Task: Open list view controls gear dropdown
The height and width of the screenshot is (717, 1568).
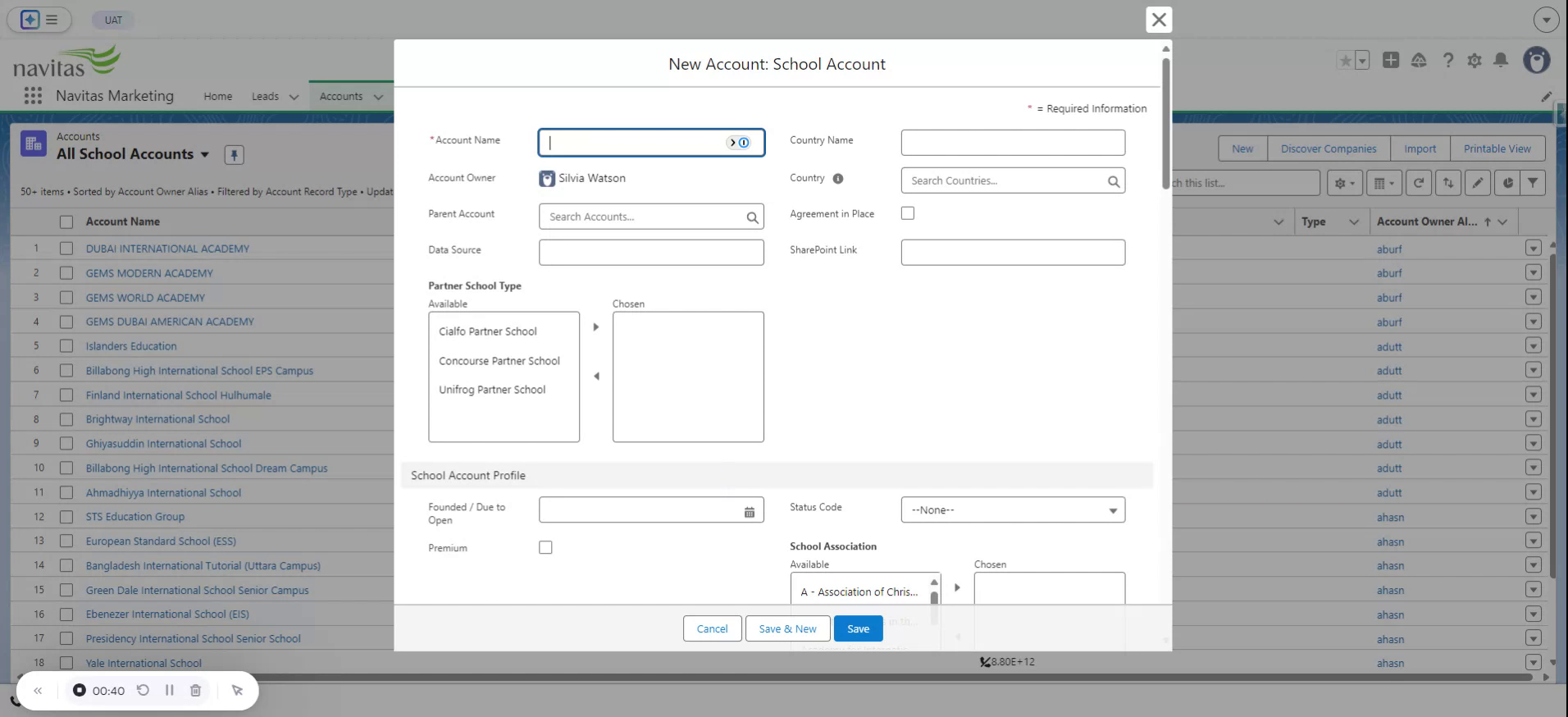Action: pos(1345,183)
